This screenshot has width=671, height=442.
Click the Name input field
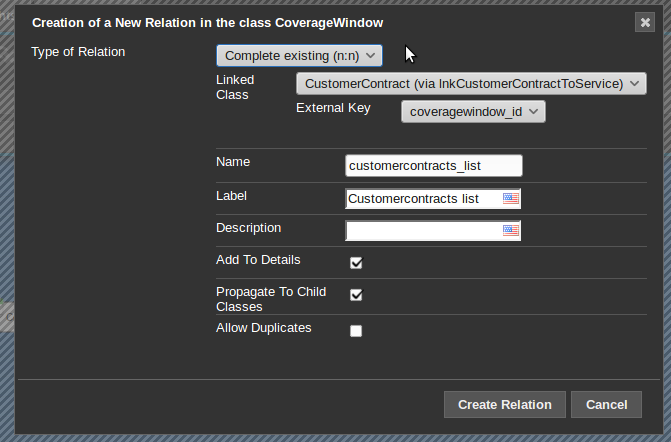click(433, 166)
